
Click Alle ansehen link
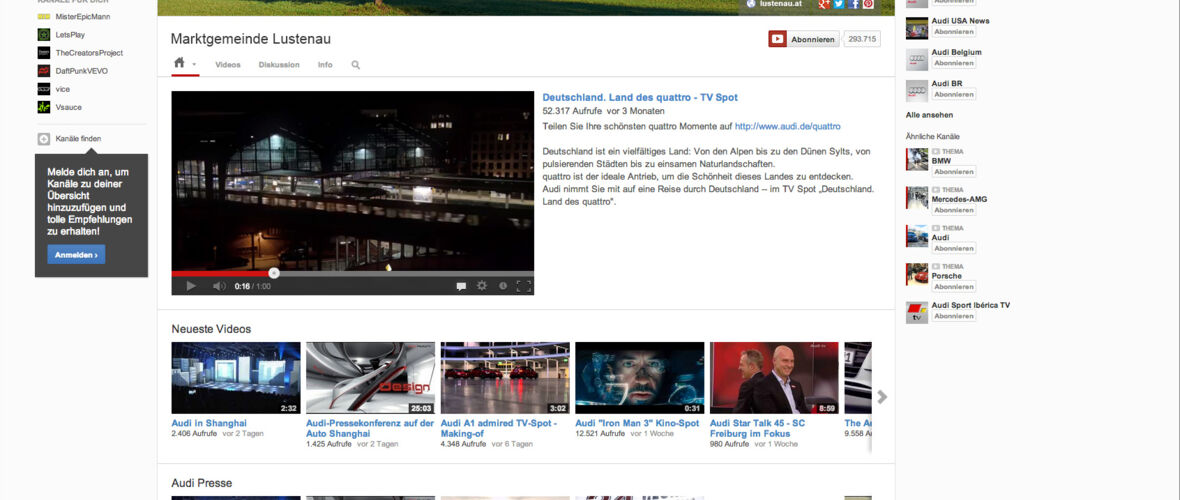[x=929, y=115]
